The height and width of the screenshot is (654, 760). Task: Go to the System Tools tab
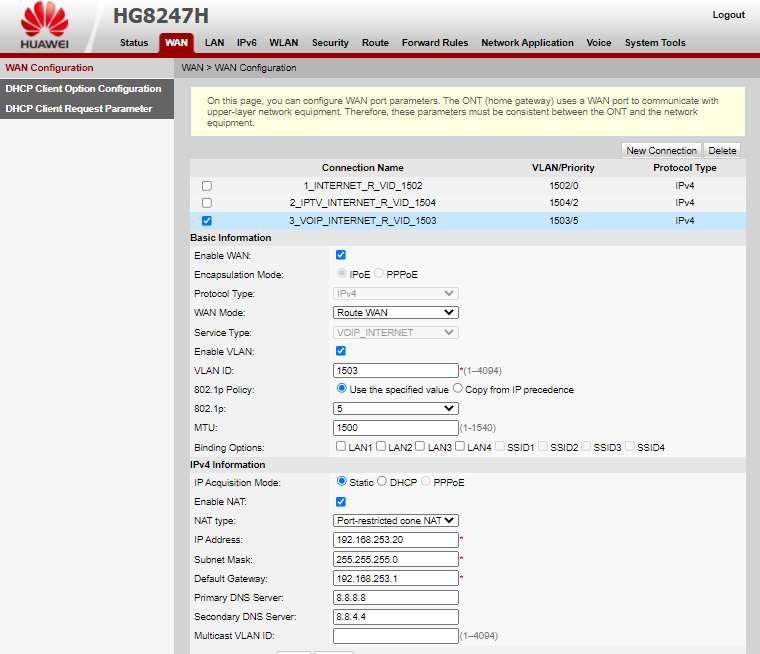655,43
